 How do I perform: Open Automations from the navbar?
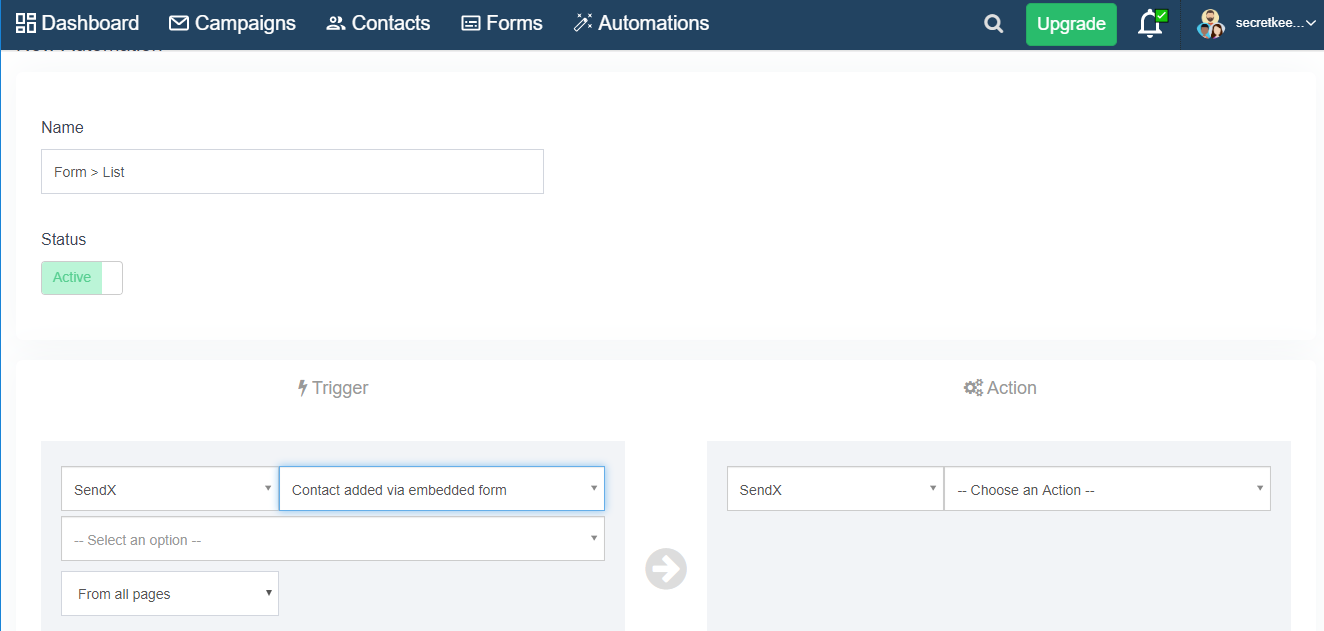[x=641, y=23]
